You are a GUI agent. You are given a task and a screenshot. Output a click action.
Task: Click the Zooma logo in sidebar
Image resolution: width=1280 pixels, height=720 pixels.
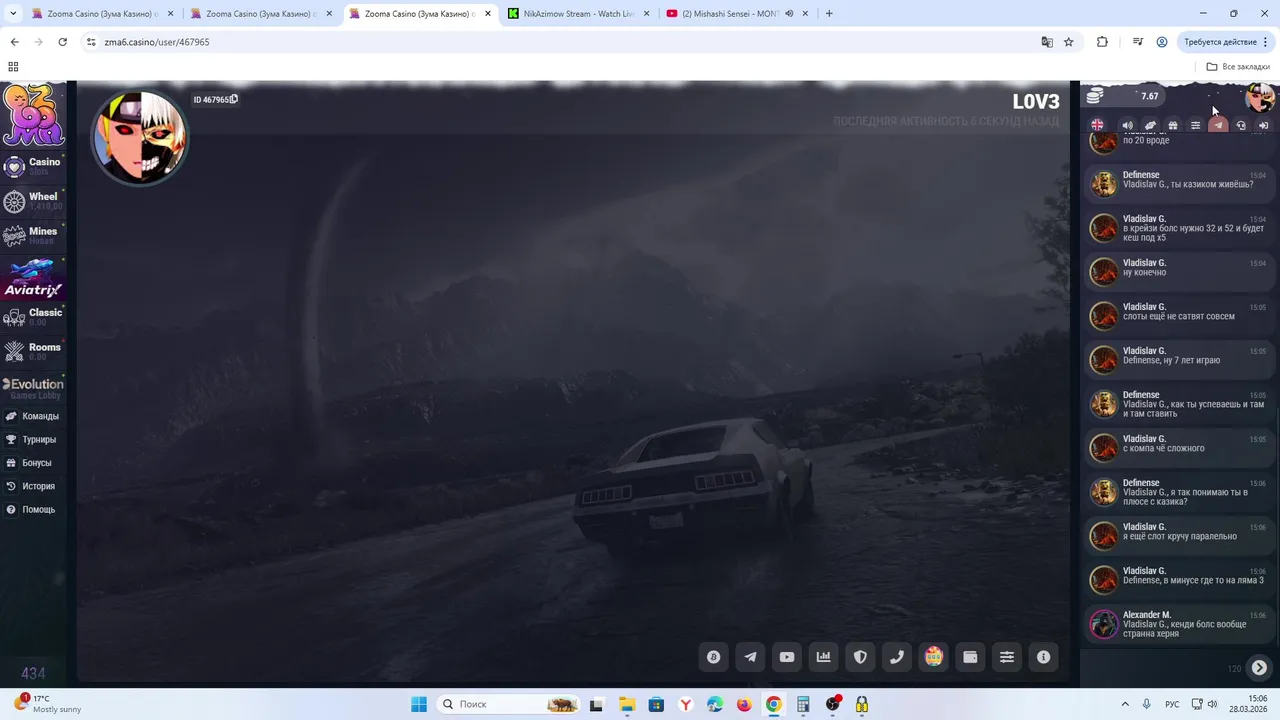tap(33, 114)
